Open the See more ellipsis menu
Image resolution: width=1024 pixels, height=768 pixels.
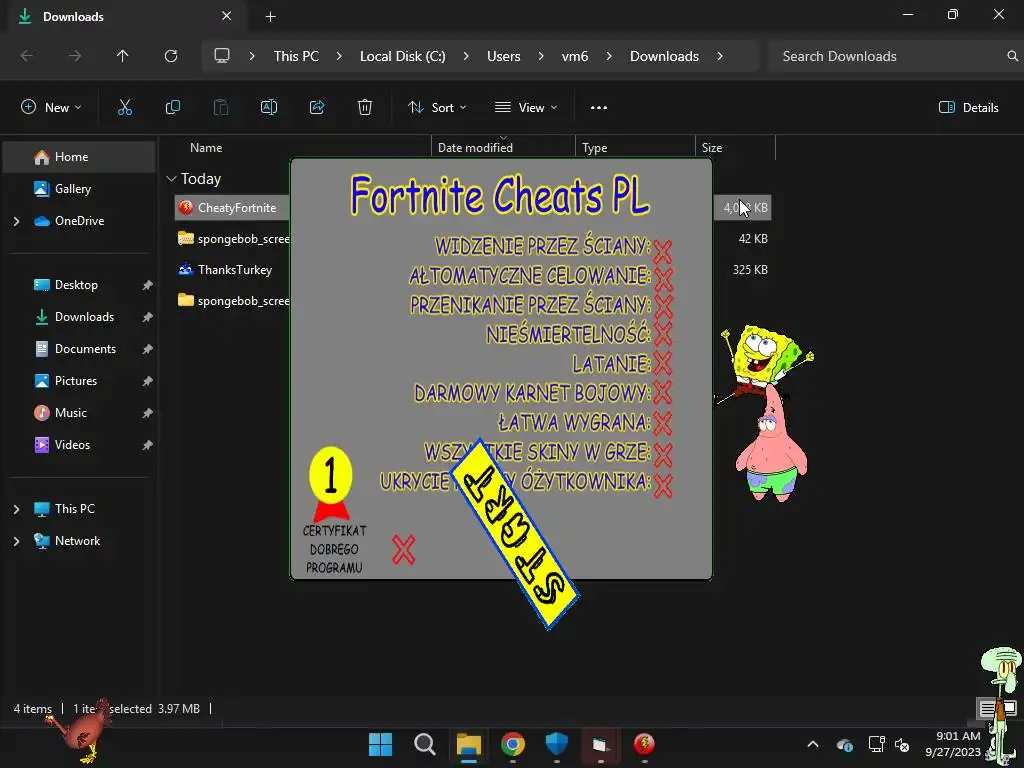[599, 108]
